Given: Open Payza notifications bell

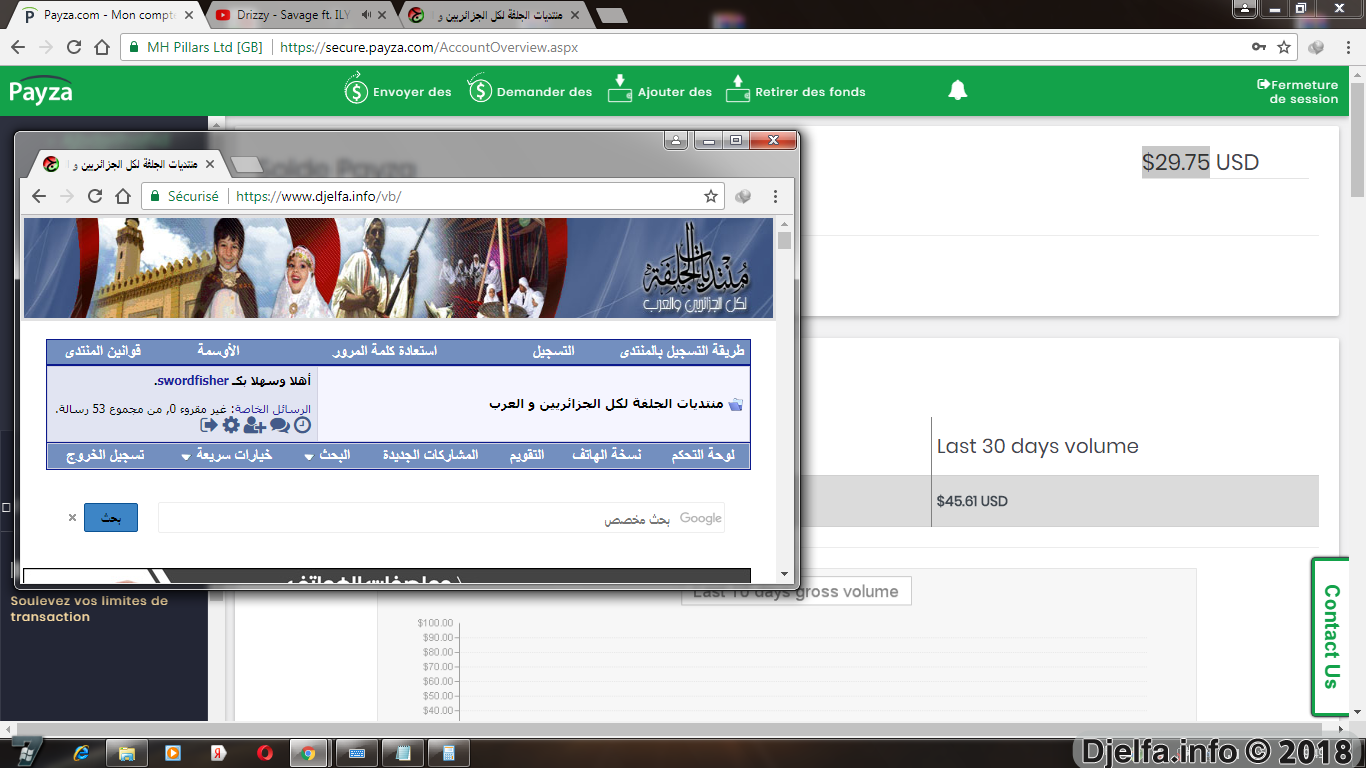Looking at the screenshot, I should click(957, 91).
